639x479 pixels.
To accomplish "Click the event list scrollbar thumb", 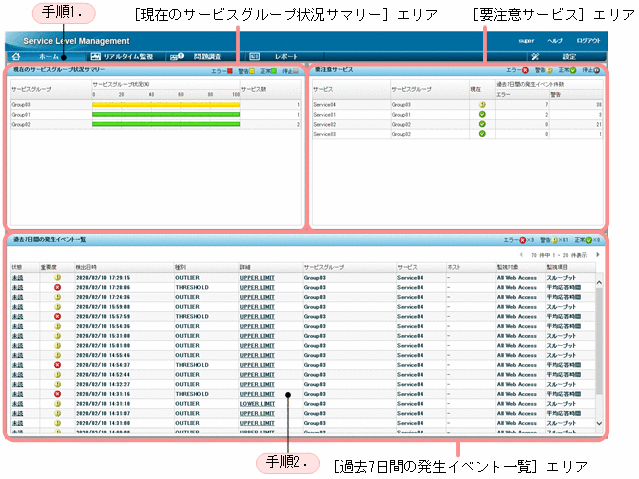I will click(x=599, y=341).
